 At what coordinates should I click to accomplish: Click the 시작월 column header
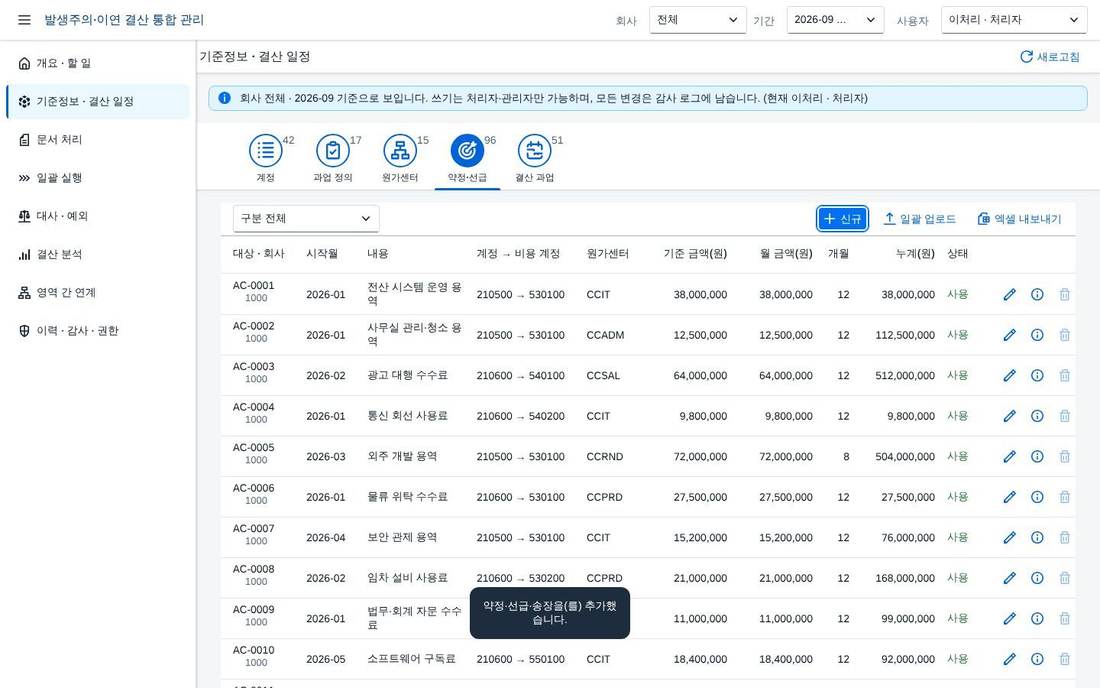tap(322, 254)
